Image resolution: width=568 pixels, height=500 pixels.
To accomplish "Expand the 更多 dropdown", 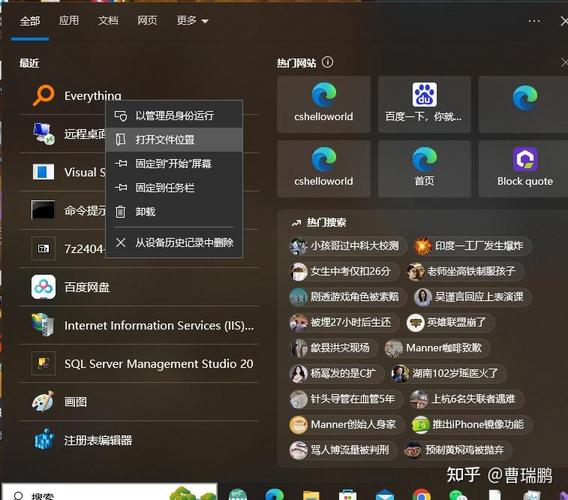I will point(192,21).
